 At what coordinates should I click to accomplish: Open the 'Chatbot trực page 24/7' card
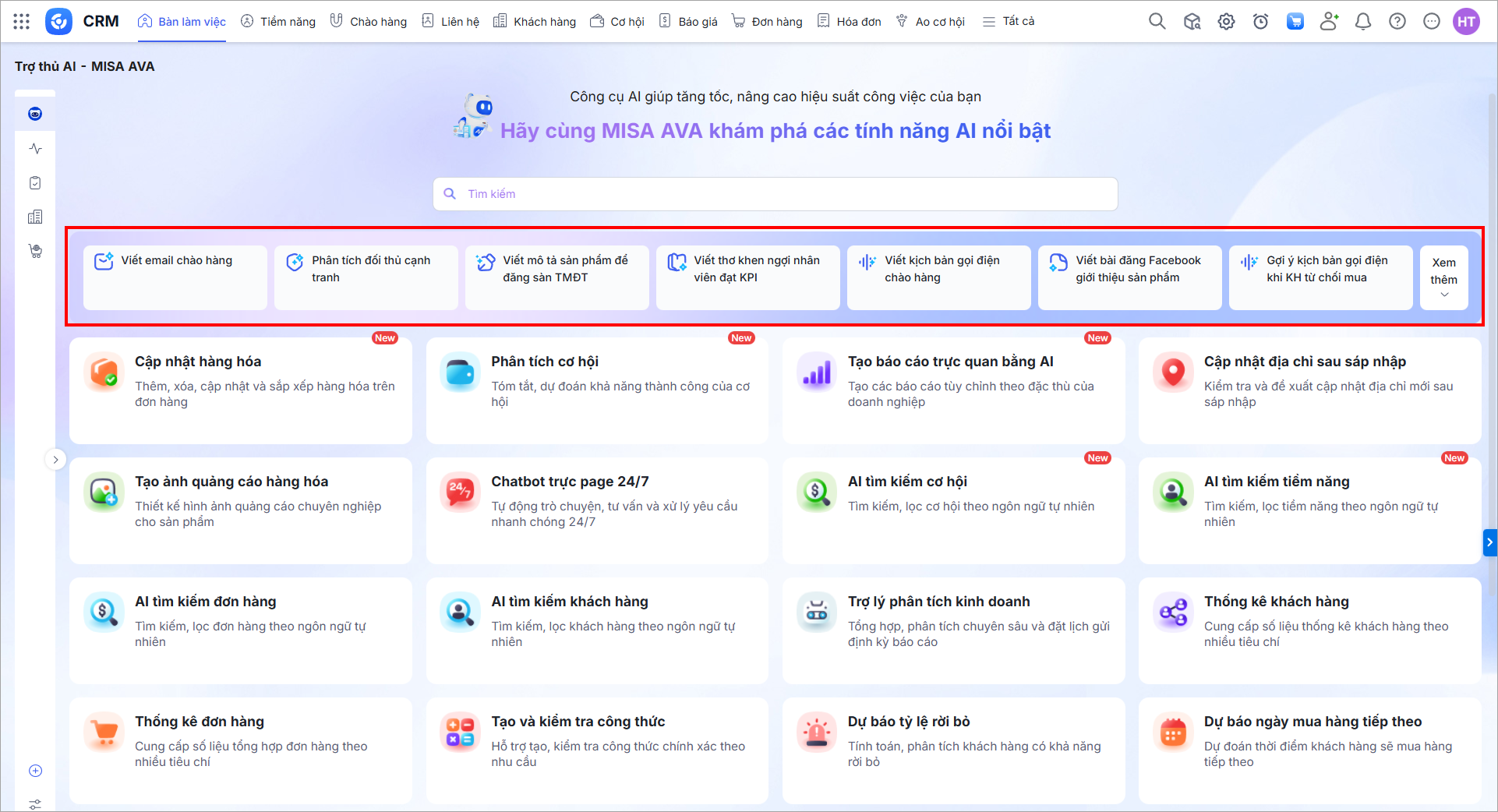tap(596, 510)
